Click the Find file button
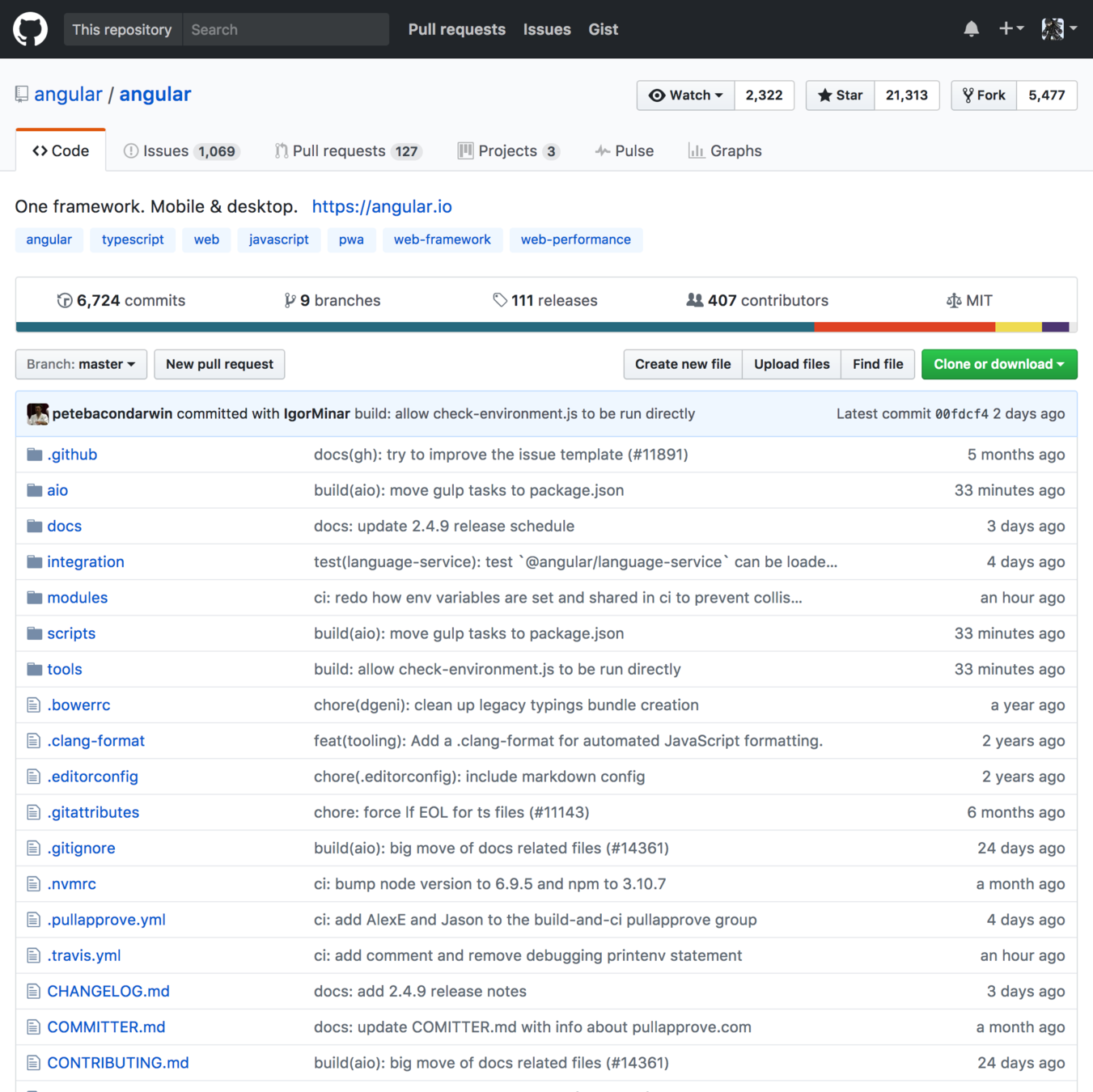This screenshot has height=1092, width=1093. (x=878, y=364)
